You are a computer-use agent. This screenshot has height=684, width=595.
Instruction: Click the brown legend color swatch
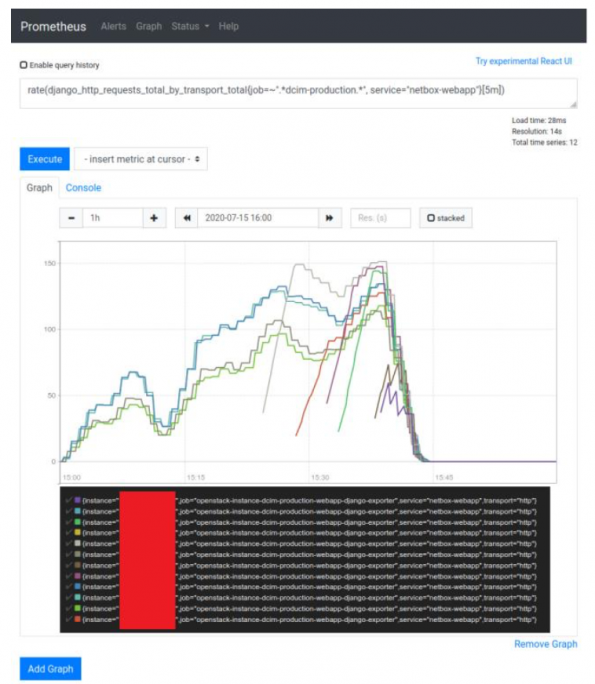(78, 565)
